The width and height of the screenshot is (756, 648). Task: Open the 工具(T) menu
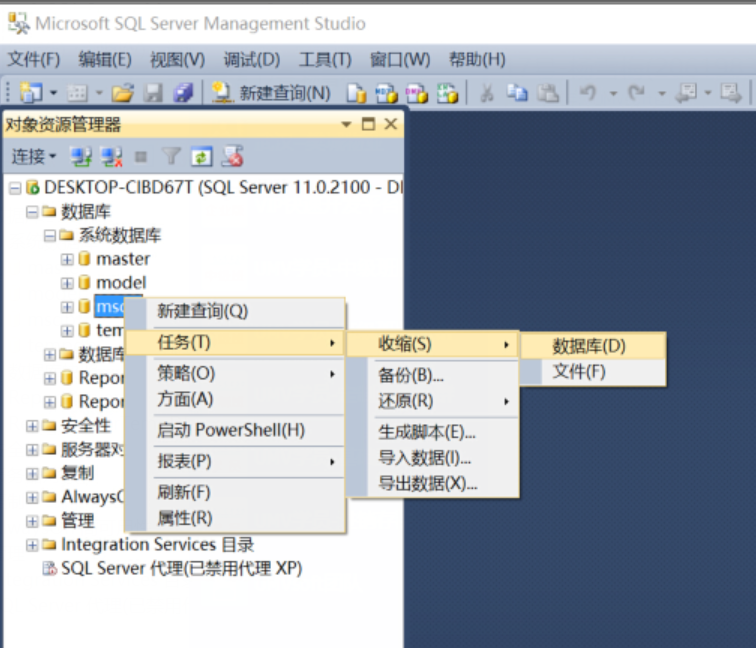click(x=325, y=59)
